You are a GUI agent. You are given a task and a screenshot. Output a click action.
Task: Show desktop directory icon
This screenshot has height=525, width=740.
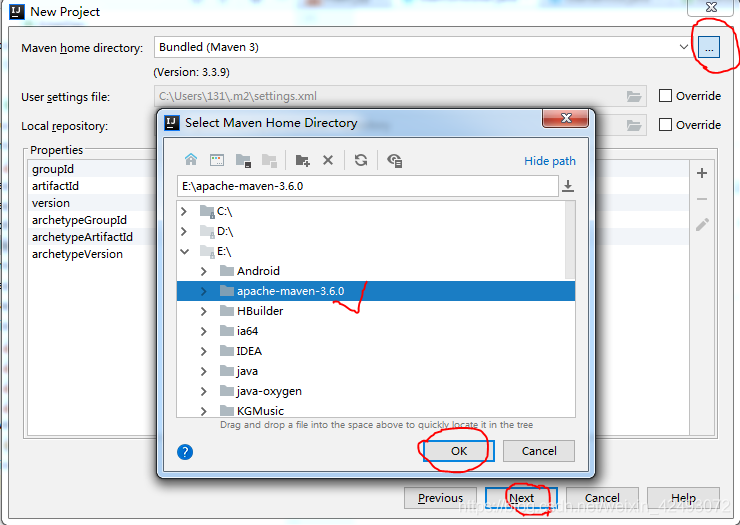[217, 160]
